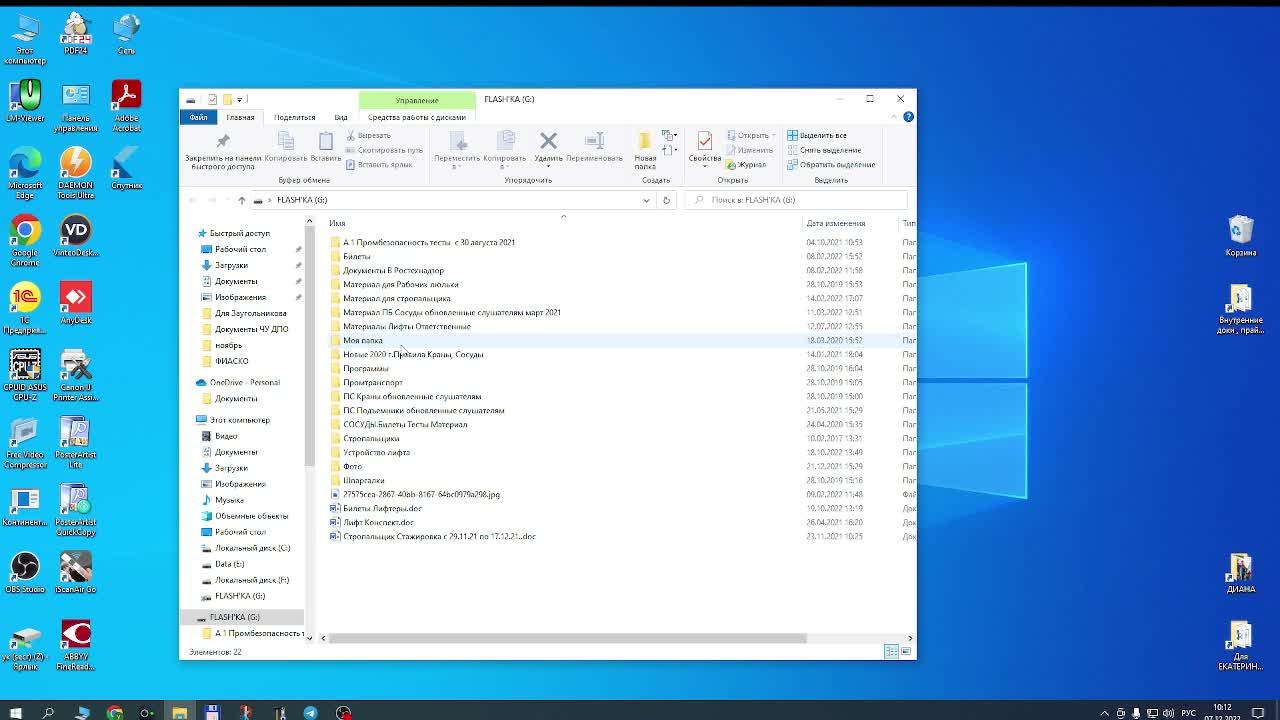This screenshot has width=1280, height=720.
Task: Click Select all (Выделить все)
Action: 823,135
